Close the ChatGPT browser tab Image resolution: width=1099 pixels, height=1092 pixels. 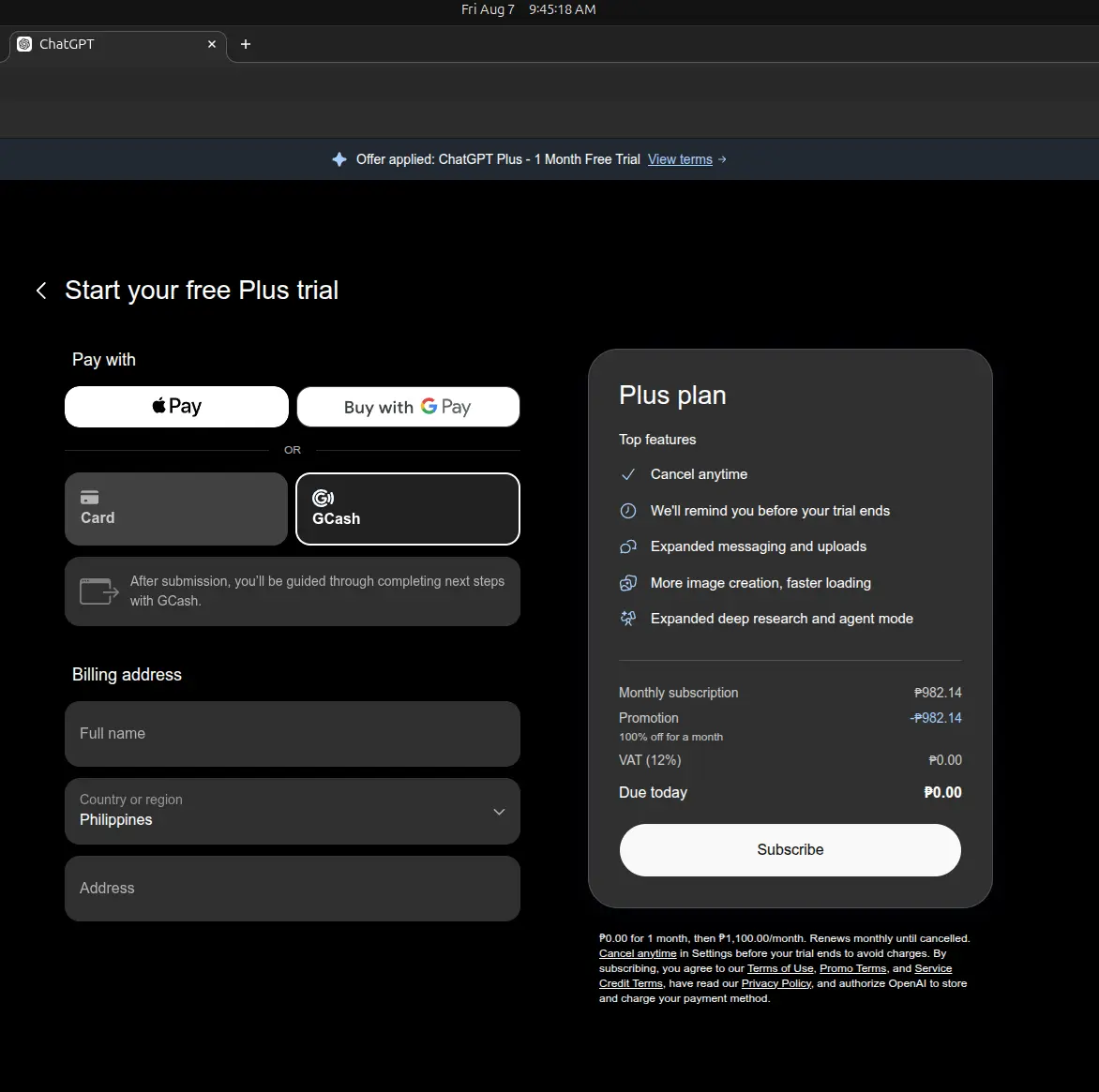point(212,44)
